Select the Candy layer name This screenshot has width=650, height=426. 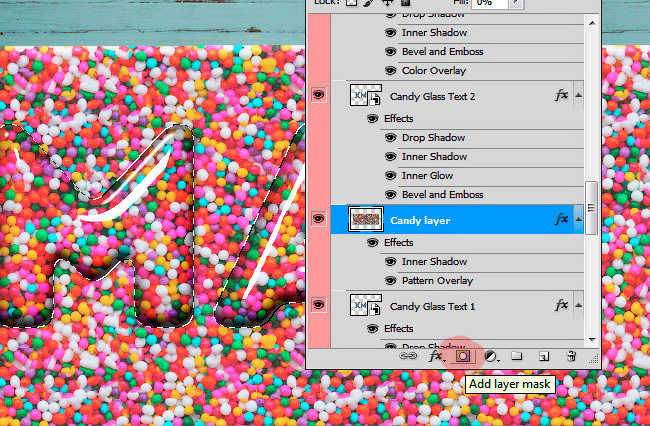(x=420, y=220)
